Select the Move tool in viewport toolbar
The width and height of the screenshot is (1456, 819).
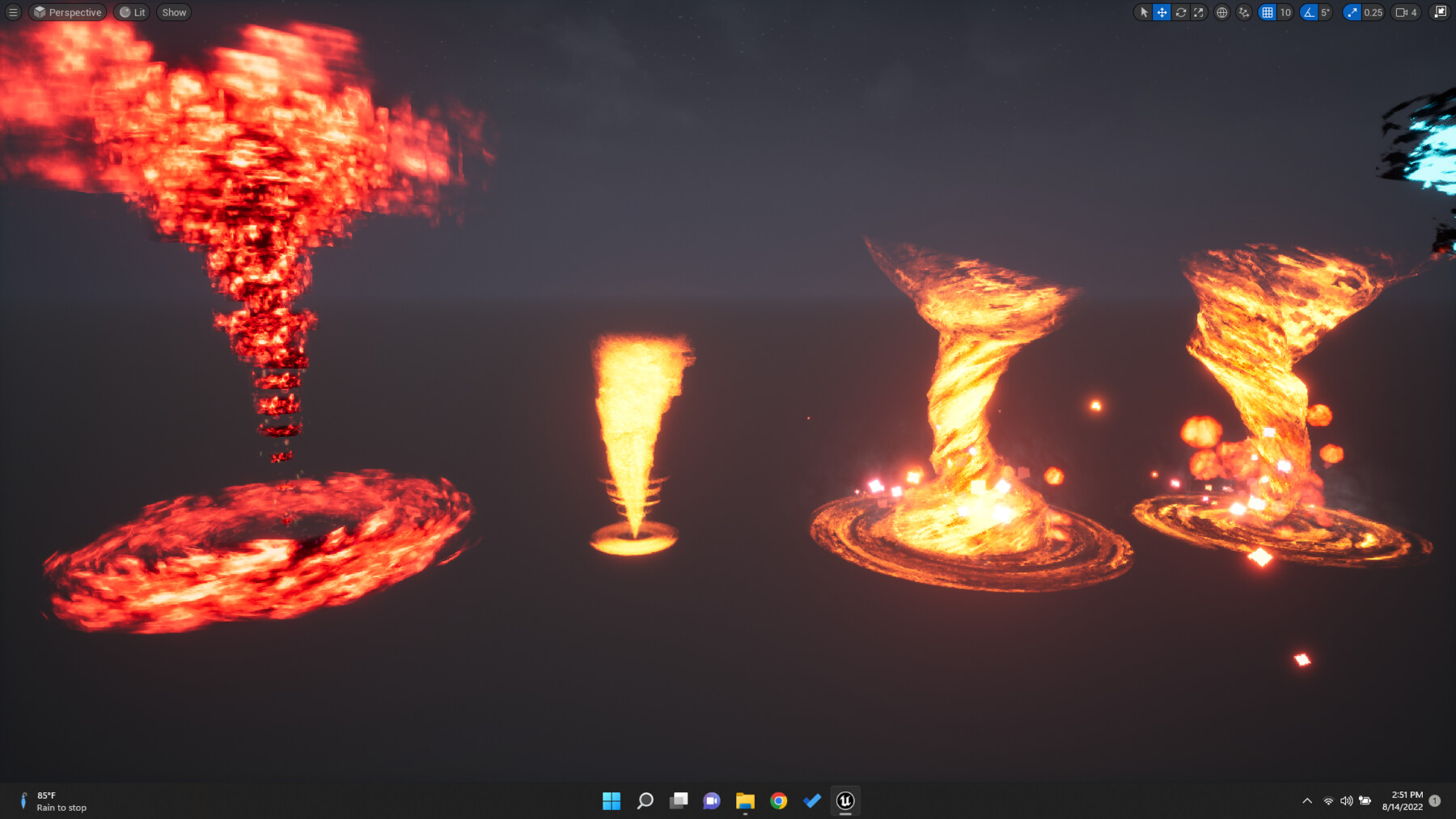(x=1162, y=12)
